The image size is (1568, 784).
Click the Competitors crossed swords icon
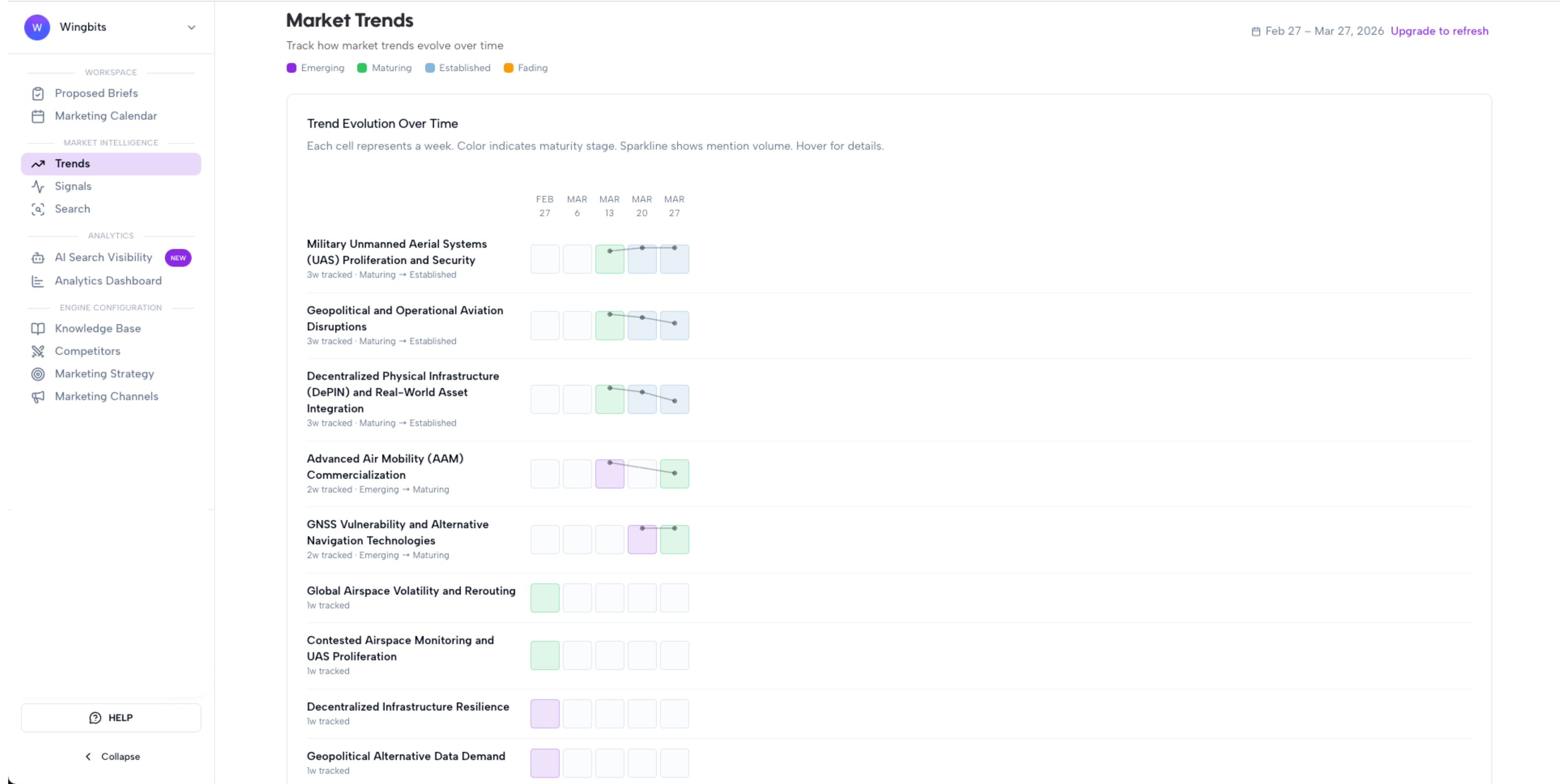click(x=38, y=351)
